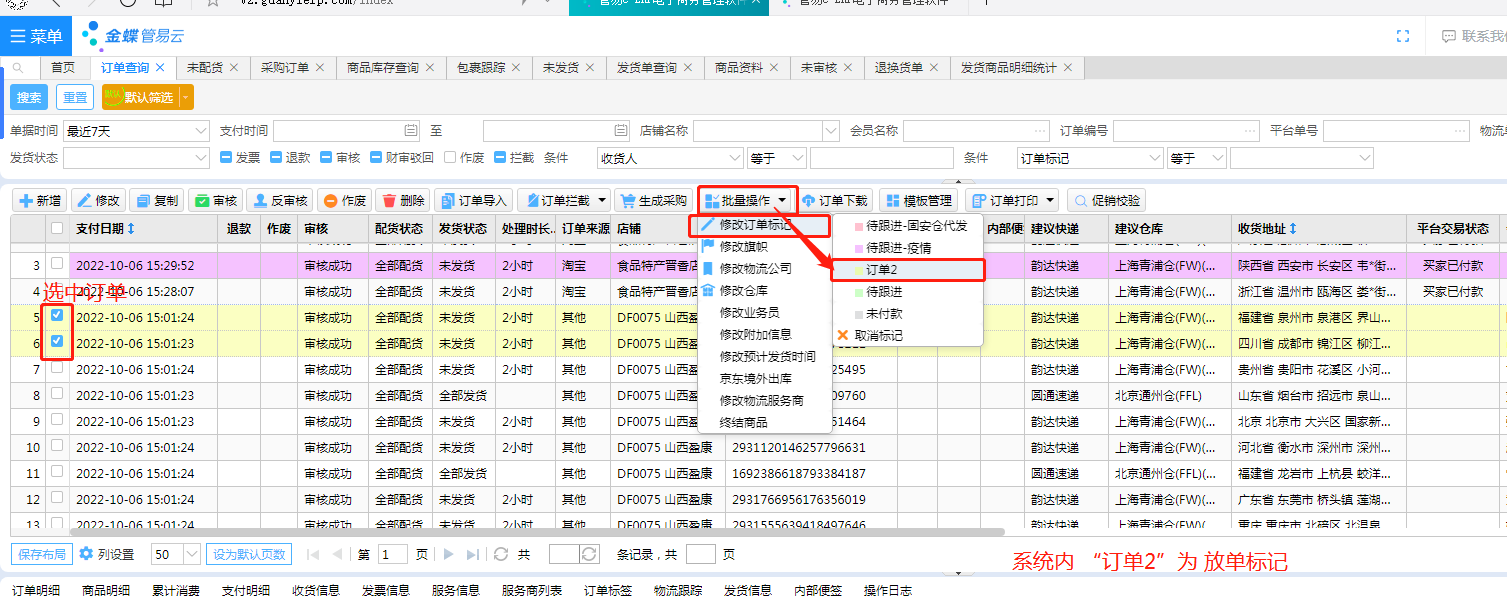Open the page size 50 dropdown
This screenshot has height=600, width=1507.
point(191,554)
